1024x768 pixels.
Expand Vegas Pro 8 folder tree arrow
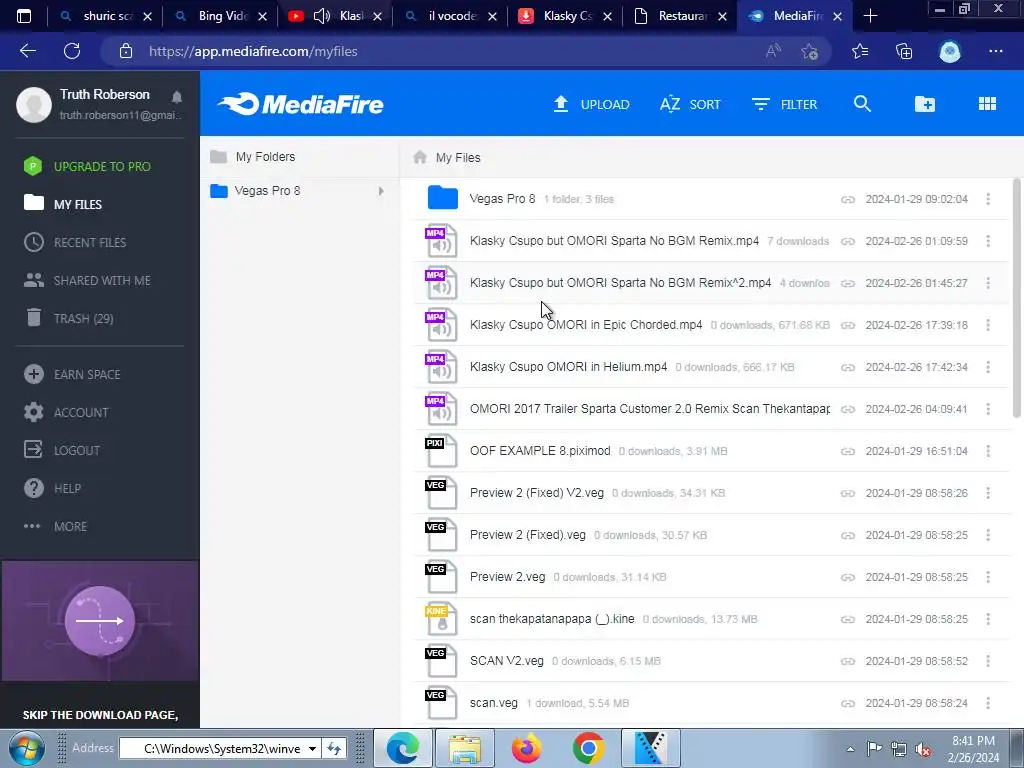pos(381,191)
